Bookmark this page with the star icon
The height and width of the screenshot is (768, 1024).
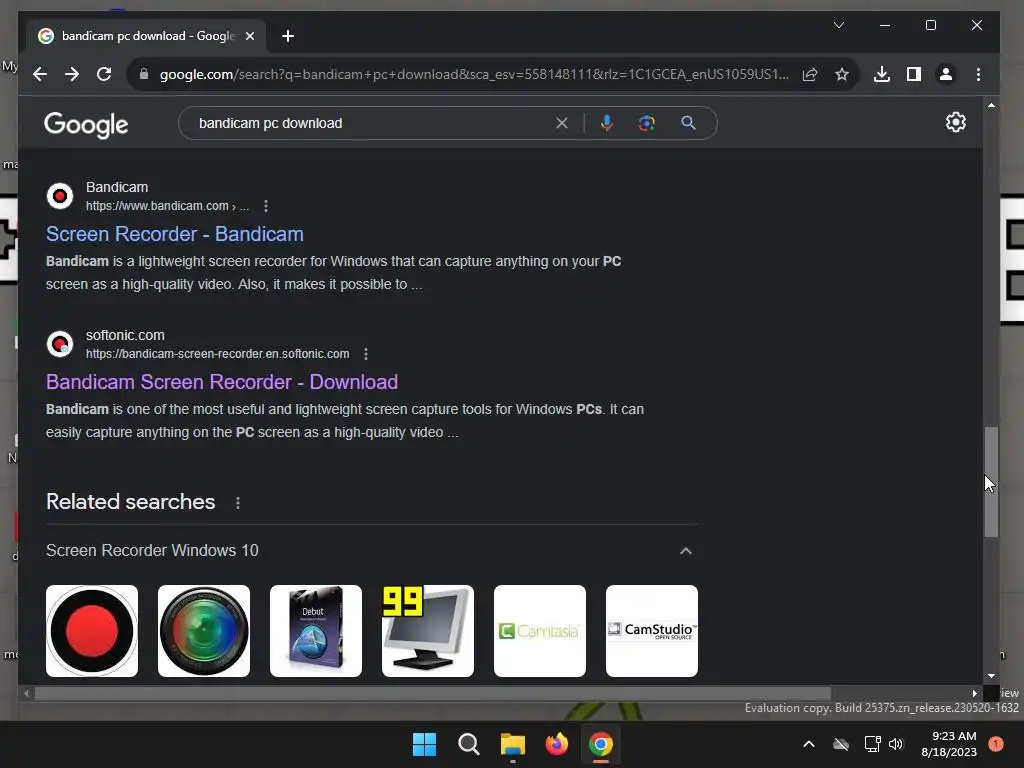coord(842,74)
